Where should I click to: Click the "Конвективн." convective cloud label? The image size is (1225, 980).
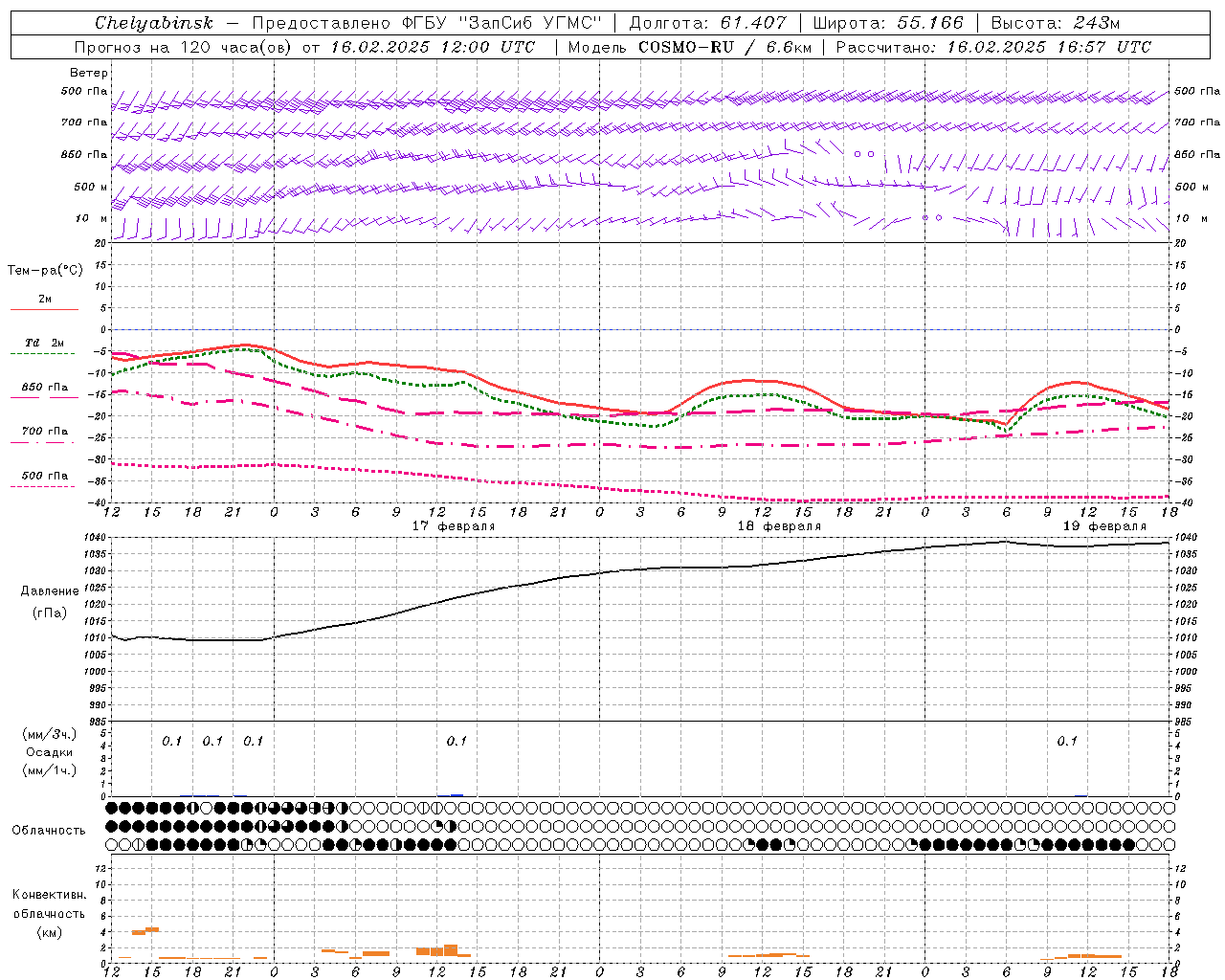click(49, 895)
